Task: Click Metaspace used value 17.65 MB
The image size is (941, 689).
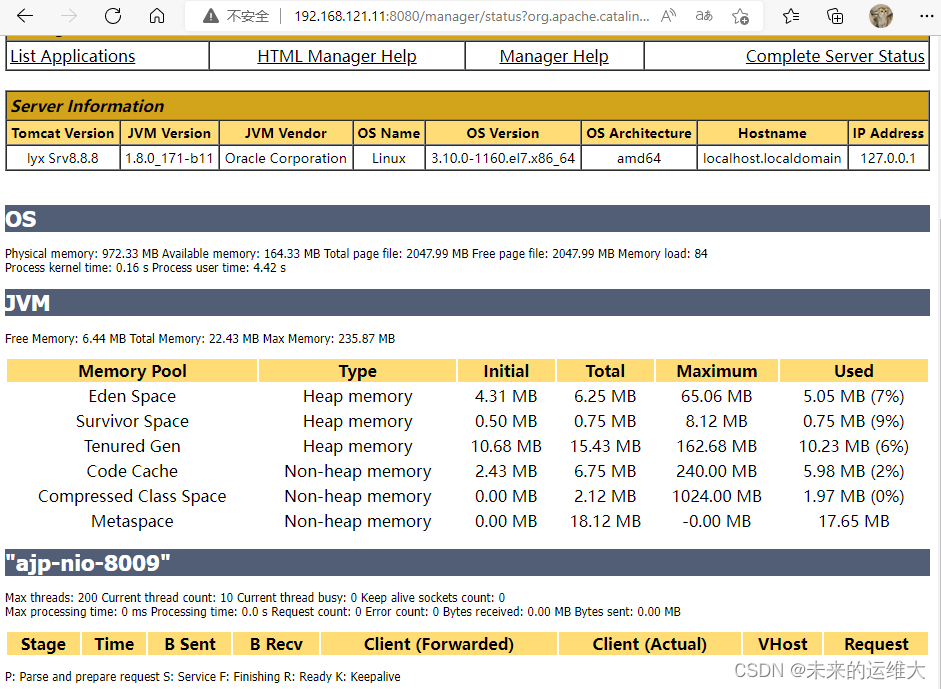Action: coord(853,521)
